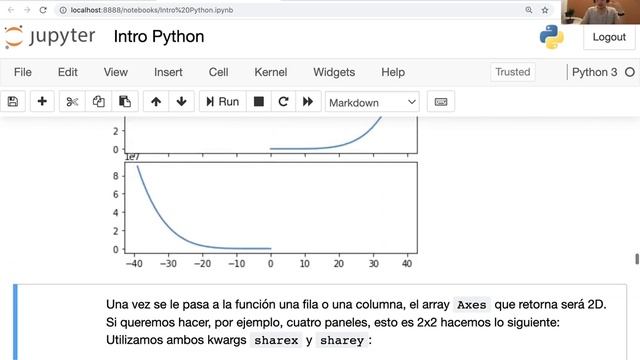The image size is (640, 360).
Task: Insert a new cell below with the plus icon
Action: coord(42,102)
